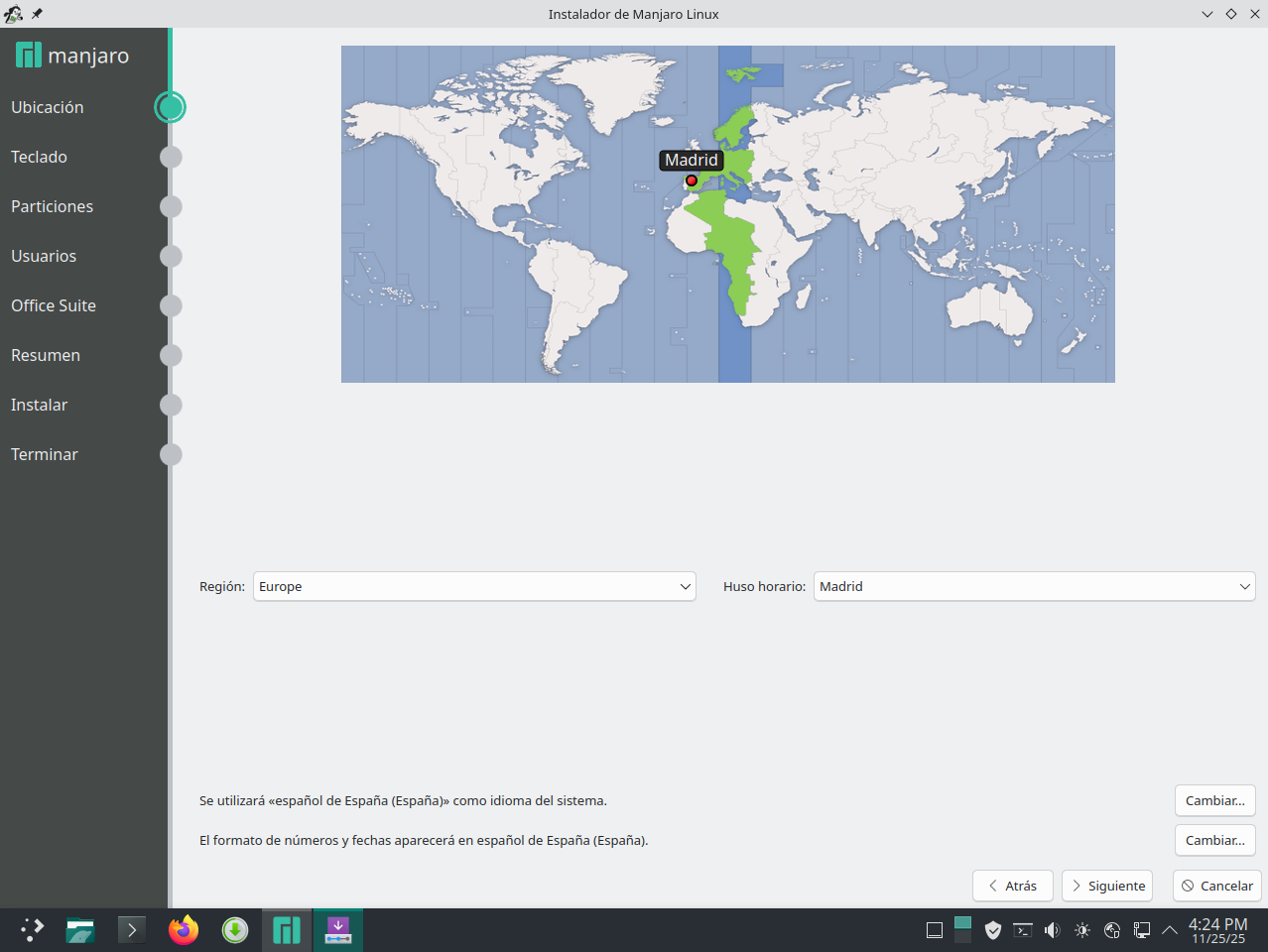
Task: Click the volume speaker tray icon
Action: click(1053, 930)
